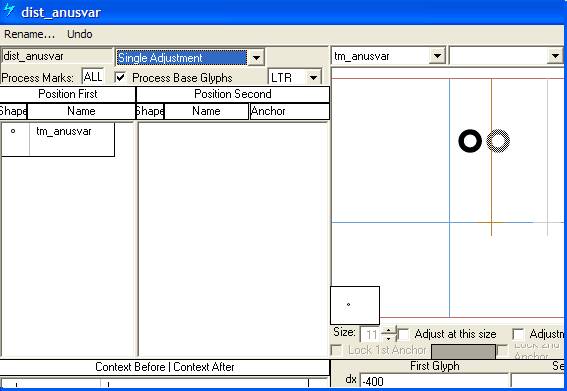
Task: Toggle the Lock 2nd Anchor checkbox
Action: pyautogui.click(x=502, y=350)
